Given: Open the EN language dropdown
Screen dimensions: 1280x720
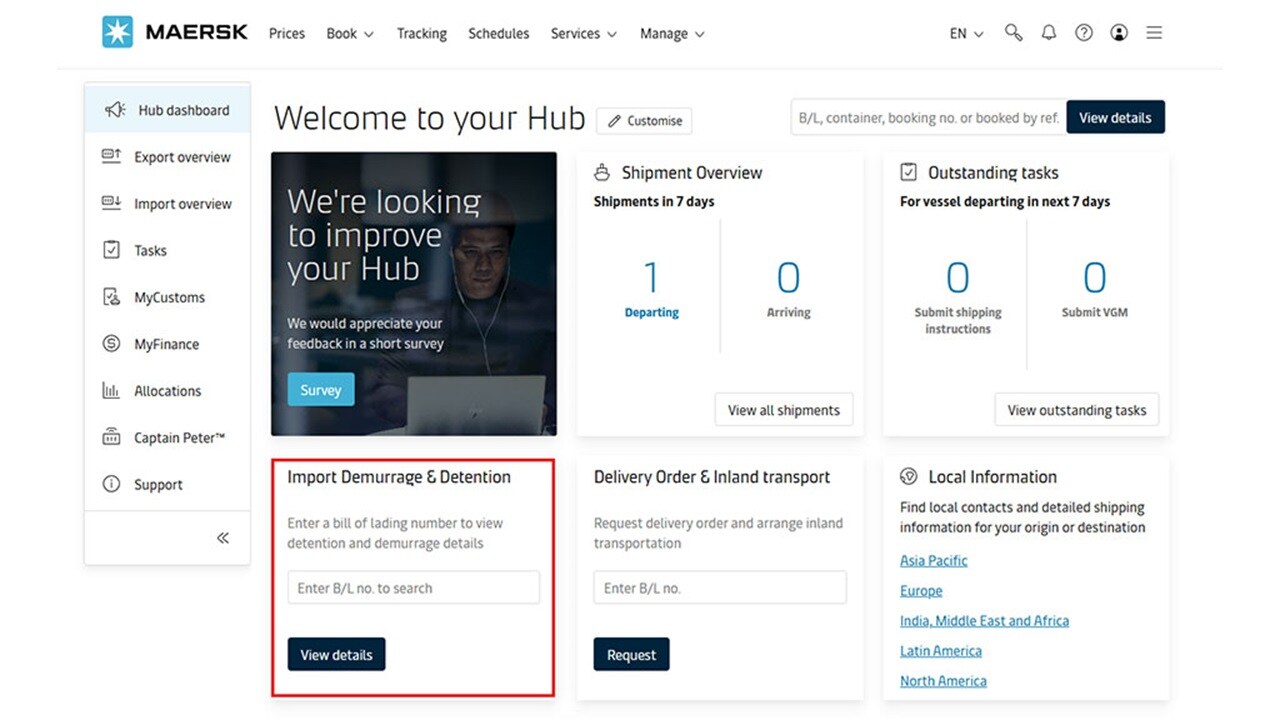Looking at the screenshot, I should (x=963, y=32).
